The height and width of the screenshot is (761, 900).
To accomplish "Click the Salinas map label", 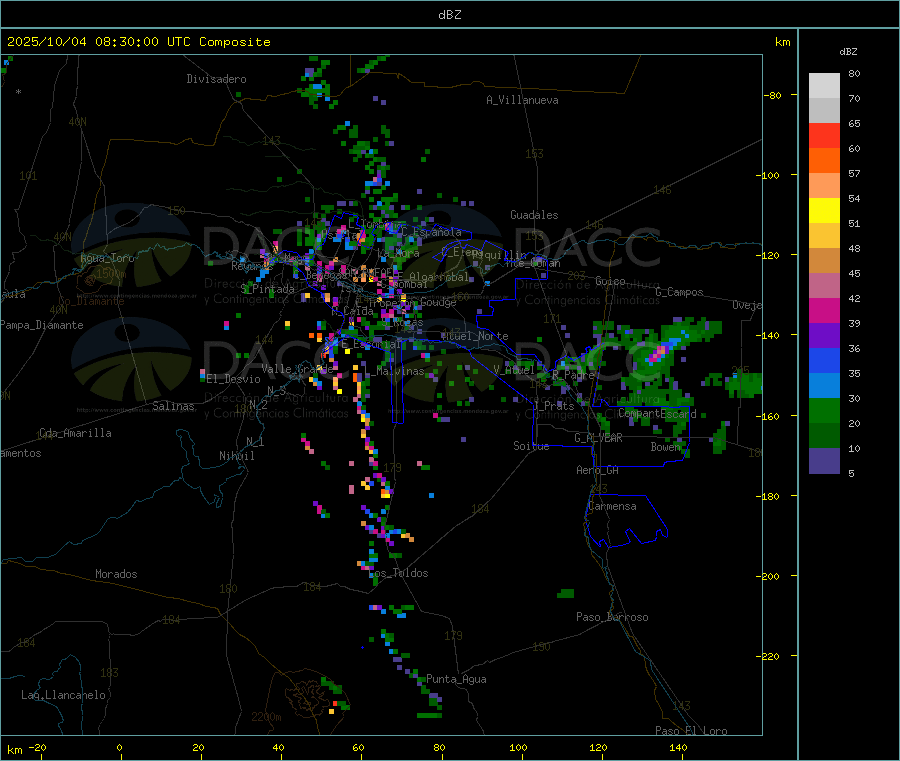I will click(x=173, y=406).
